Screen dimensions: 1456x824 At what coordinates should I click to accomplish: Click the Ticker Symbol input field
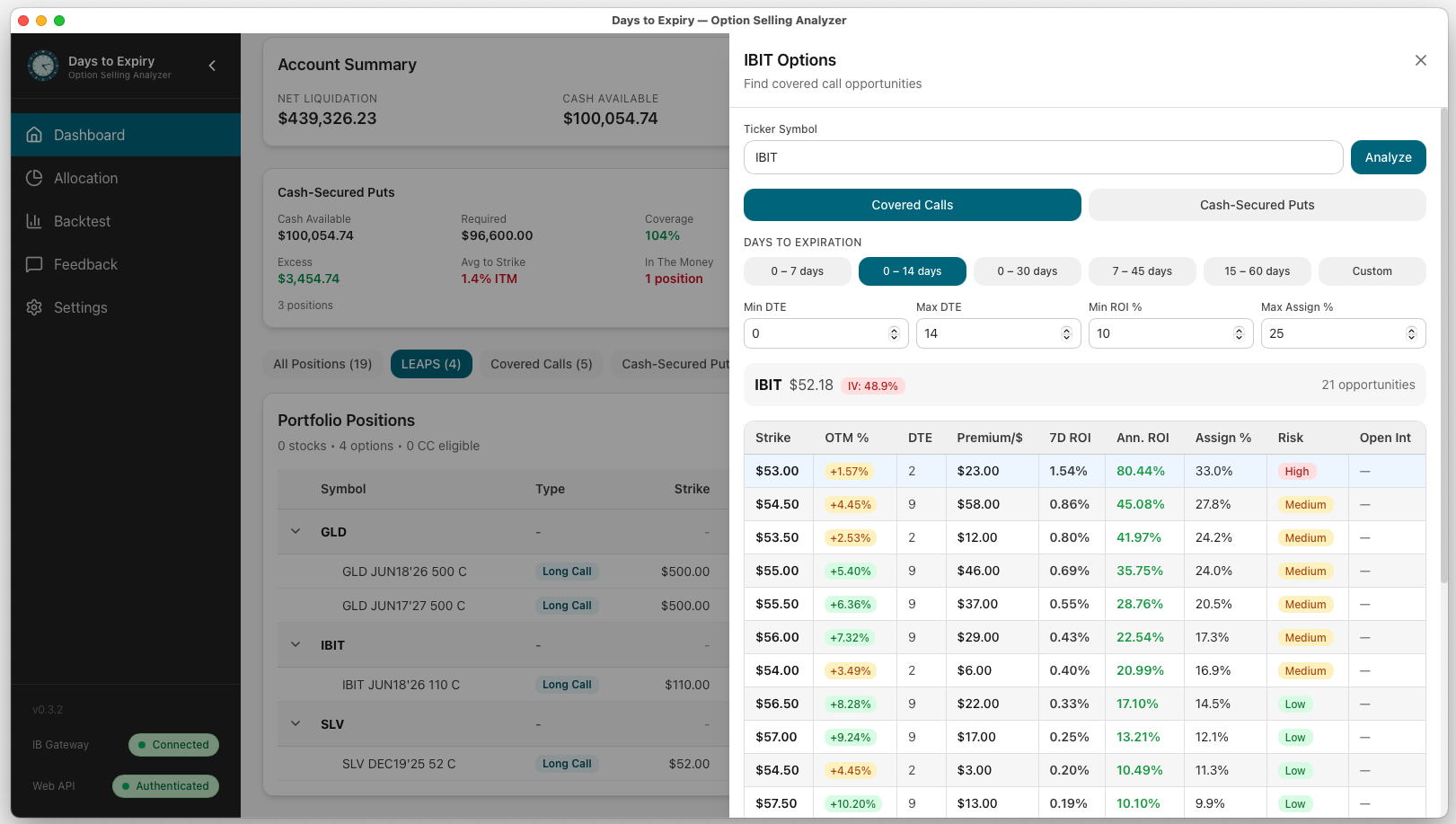point(1042,157)
